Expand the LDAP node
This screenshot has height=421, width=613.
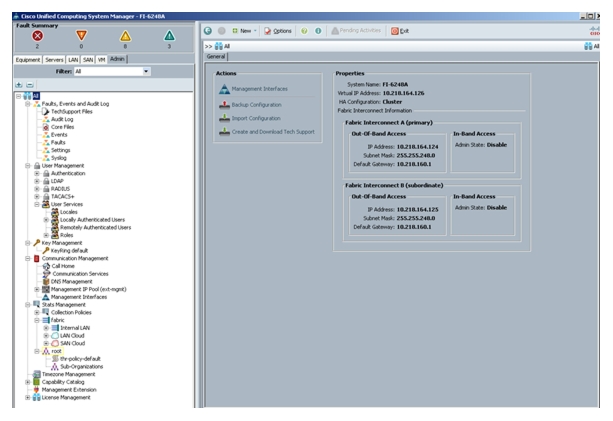[x=37, y=181]
